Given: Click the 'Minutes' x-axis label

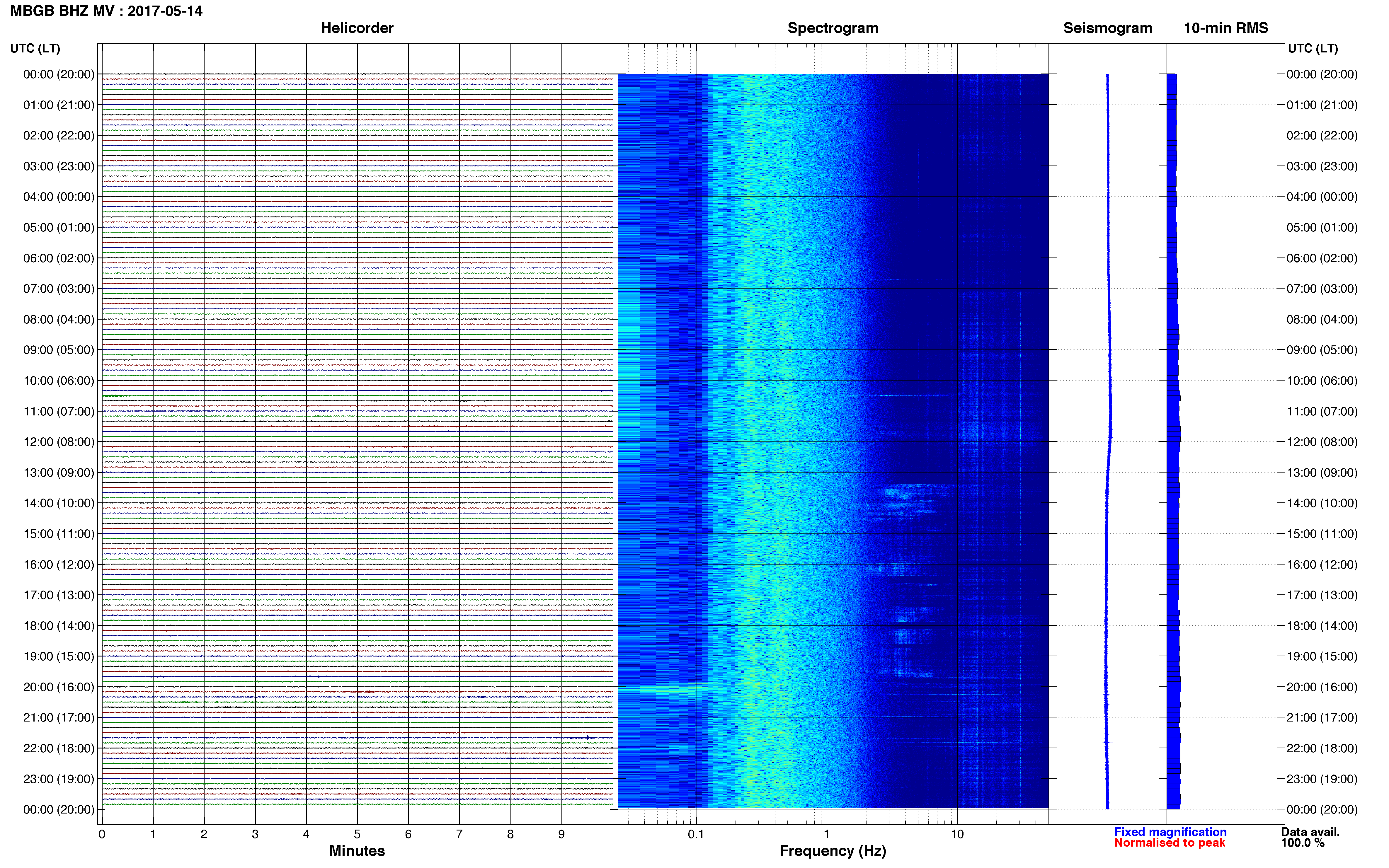Looking at the screenshot, I should tap(357, 851).
